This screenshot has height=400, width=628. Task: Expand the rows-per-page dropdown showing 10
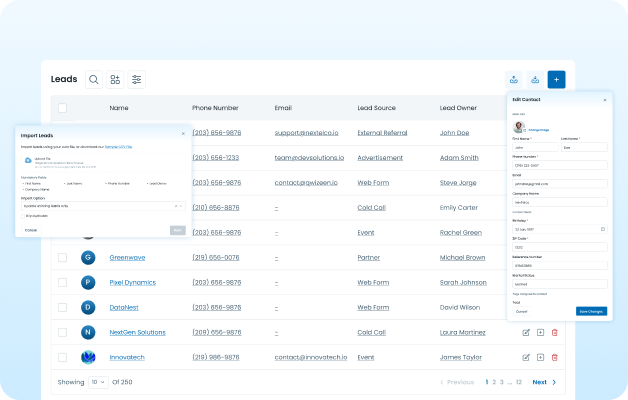coord(99,382)
